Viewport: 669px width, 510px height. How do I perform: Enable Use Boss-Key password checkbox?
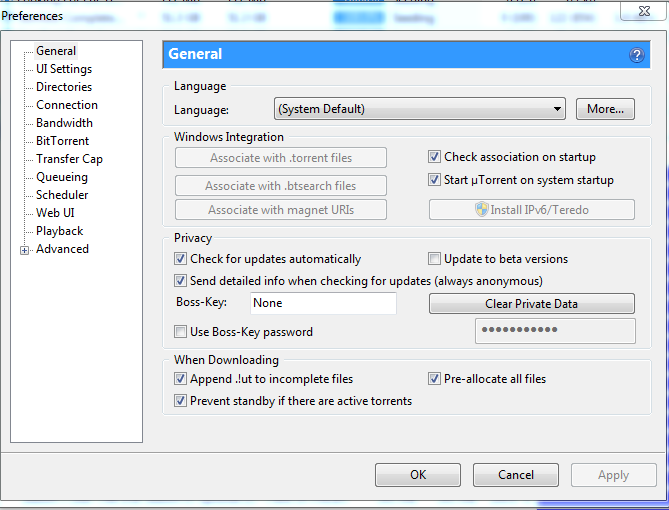181,332
